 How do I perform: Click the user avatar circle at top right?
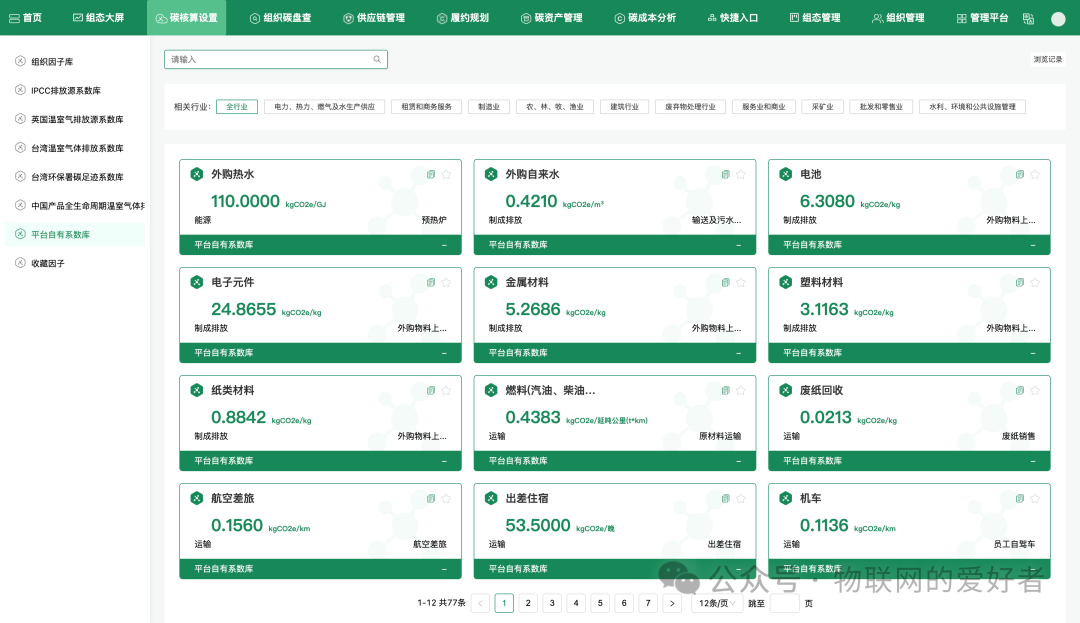coord(1057,17)
